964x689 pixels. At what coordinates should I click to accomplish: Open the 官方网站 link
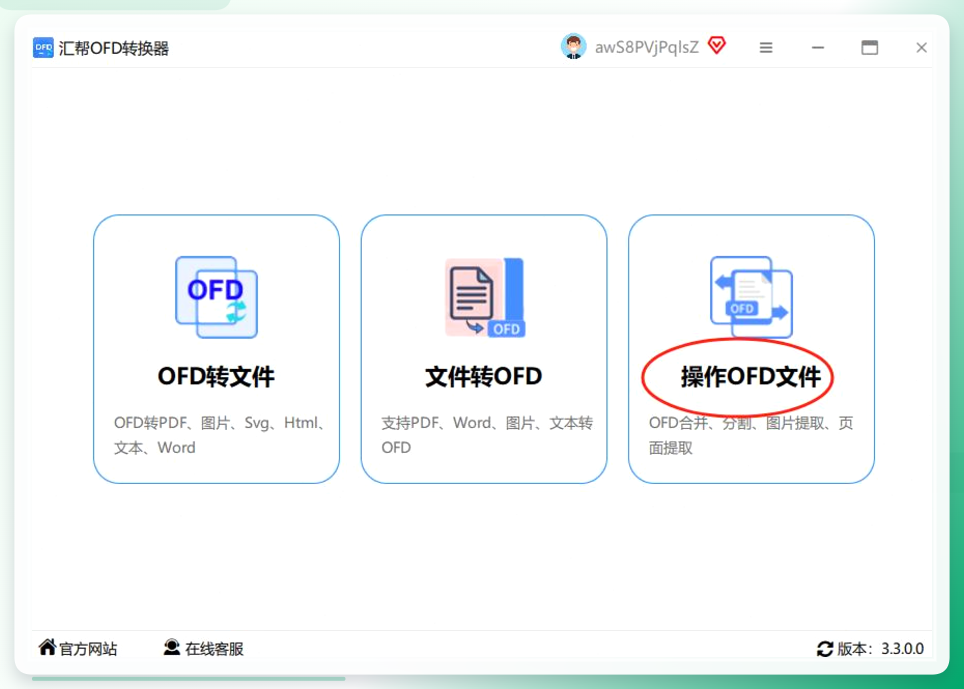88,648
